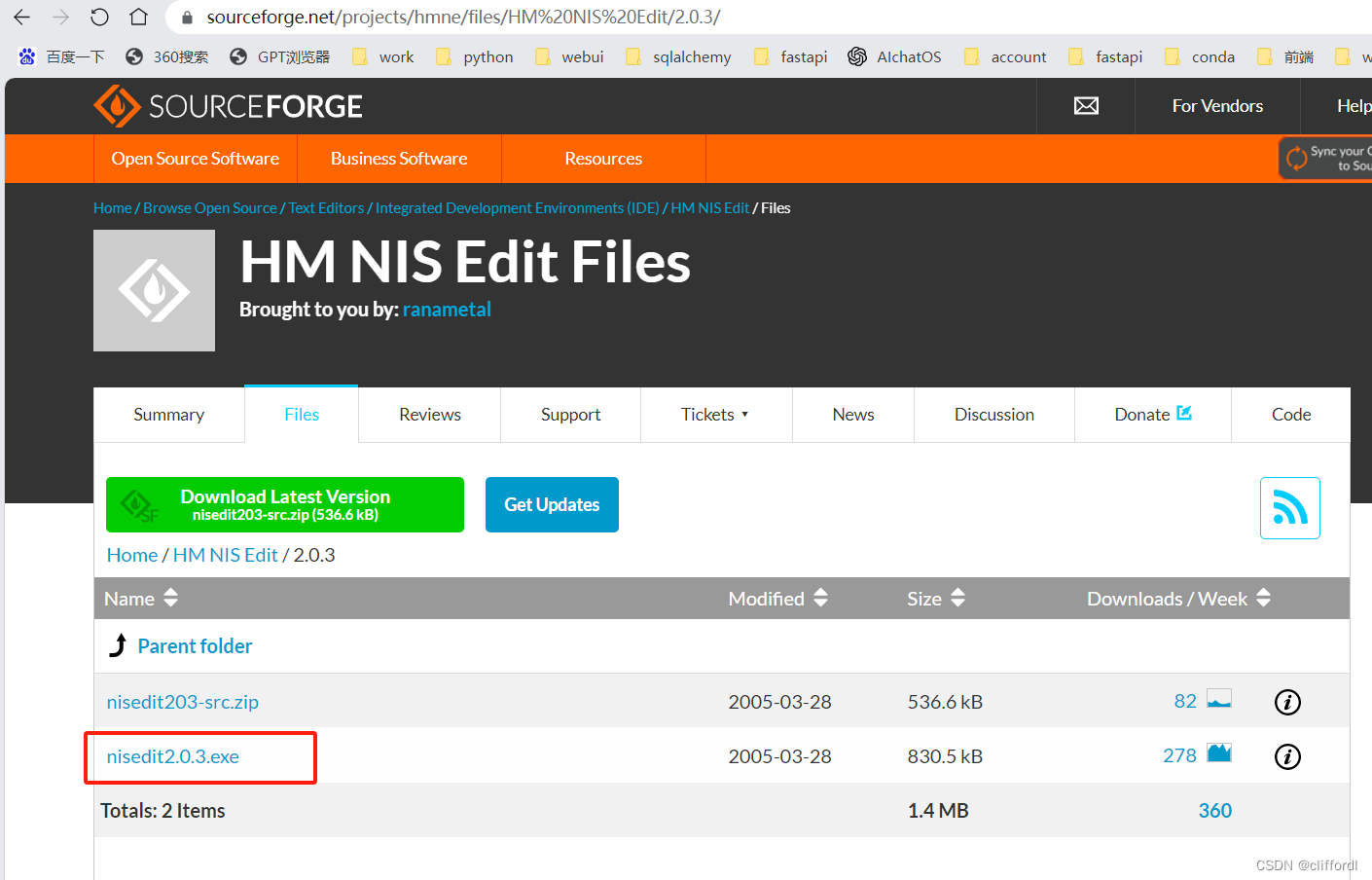Image resolution: width=1372 pixels, height=880 pixels.
Task: Show info for nisedit2.0.3.exe
Action: click(x=1287, y=756)
